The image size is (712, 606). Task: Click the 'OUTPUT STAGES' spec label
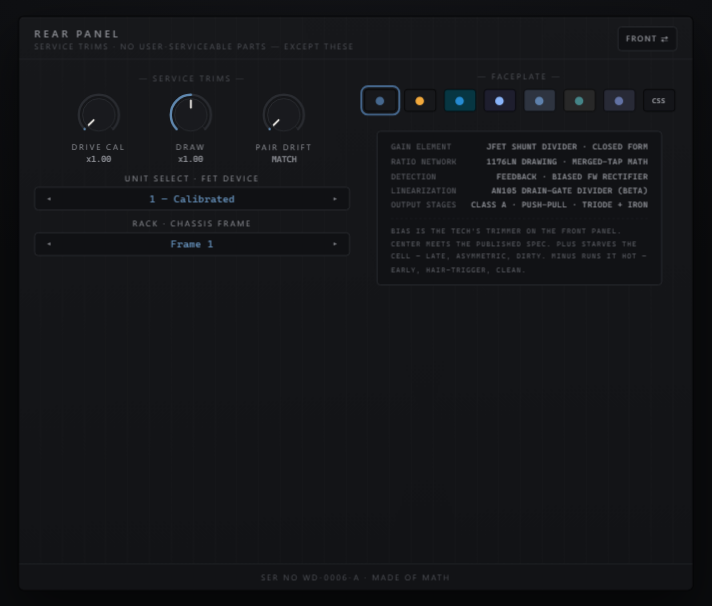[423, 205]
